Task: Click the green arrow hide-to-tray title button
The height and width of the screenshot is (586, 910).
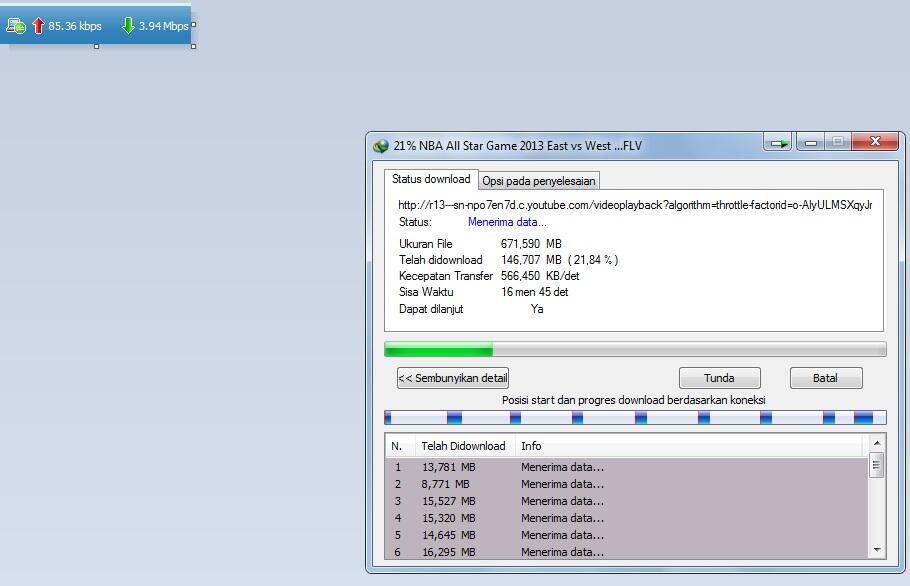Action: [x=779, y=143]
